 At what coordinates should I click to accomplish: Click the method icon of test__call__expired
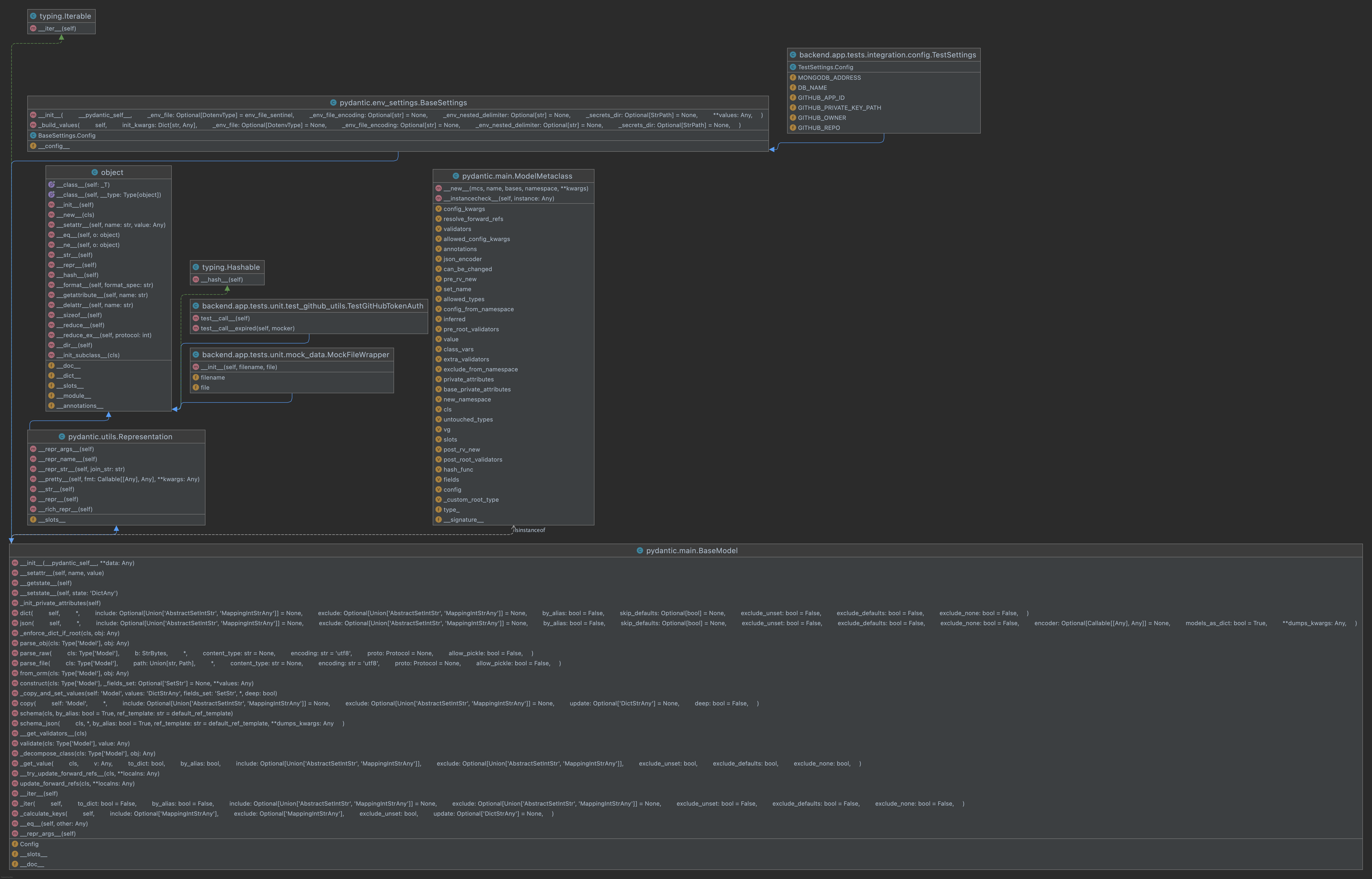(196, 328)
